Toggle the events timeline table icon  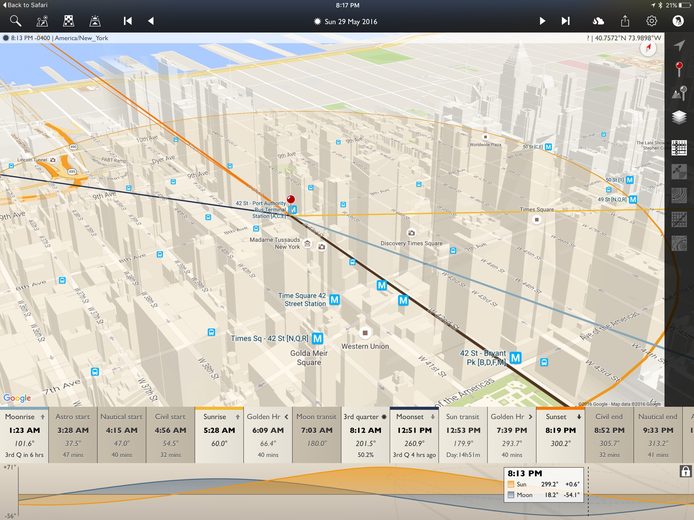pyautogui.click(x=679, y=147)
